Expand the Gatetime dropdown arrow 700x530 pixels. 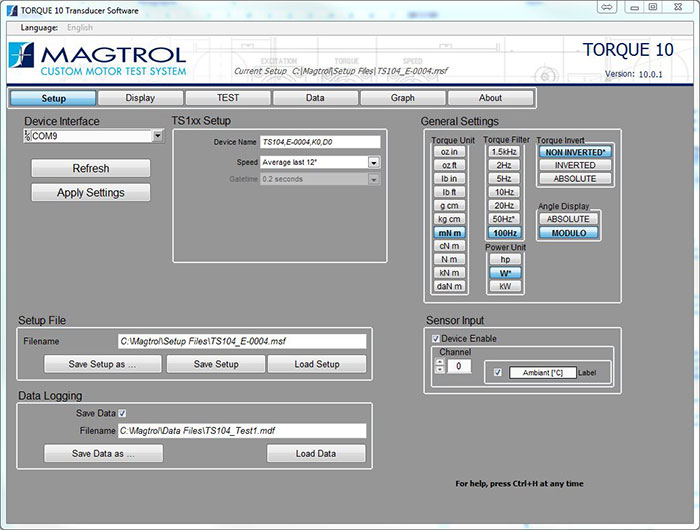tap(374, 179)
